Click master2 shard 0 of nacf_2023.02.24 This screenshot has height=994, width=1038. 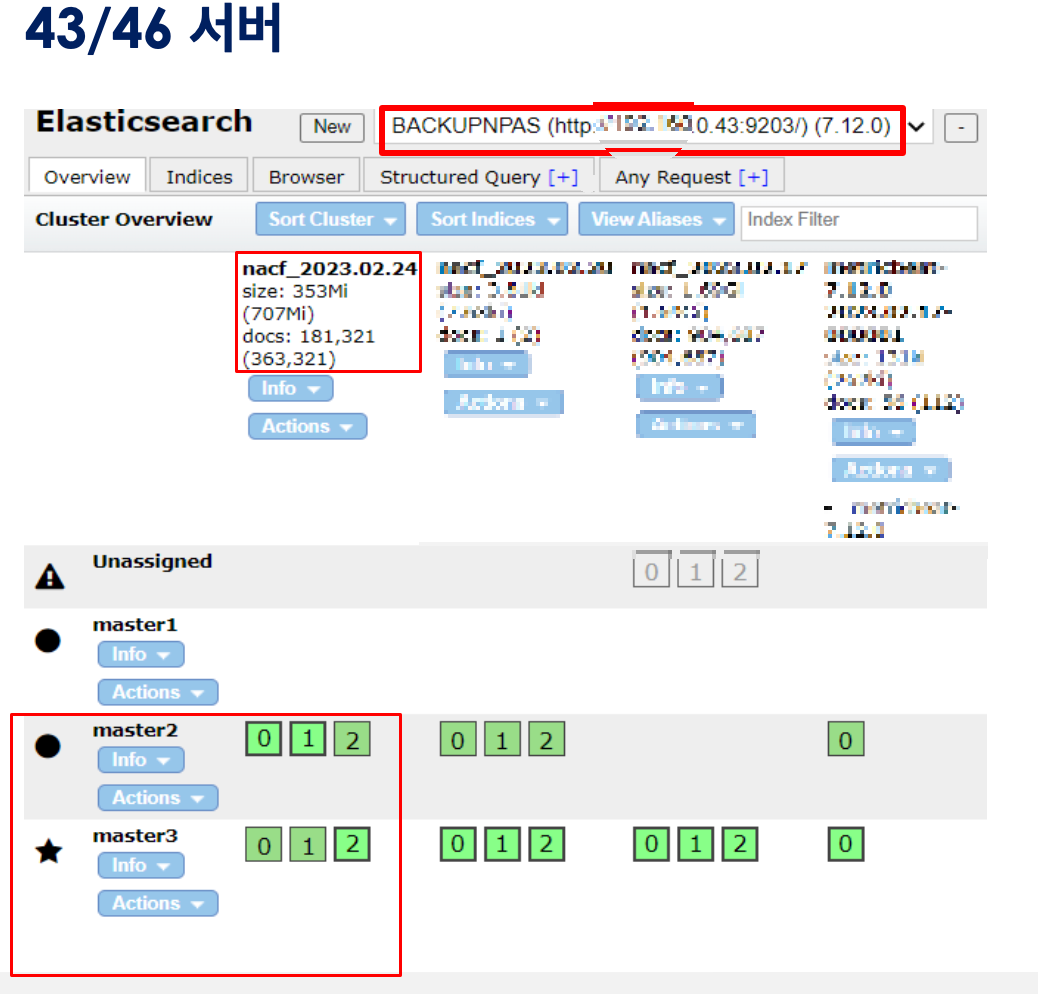(x=263, y=739)
